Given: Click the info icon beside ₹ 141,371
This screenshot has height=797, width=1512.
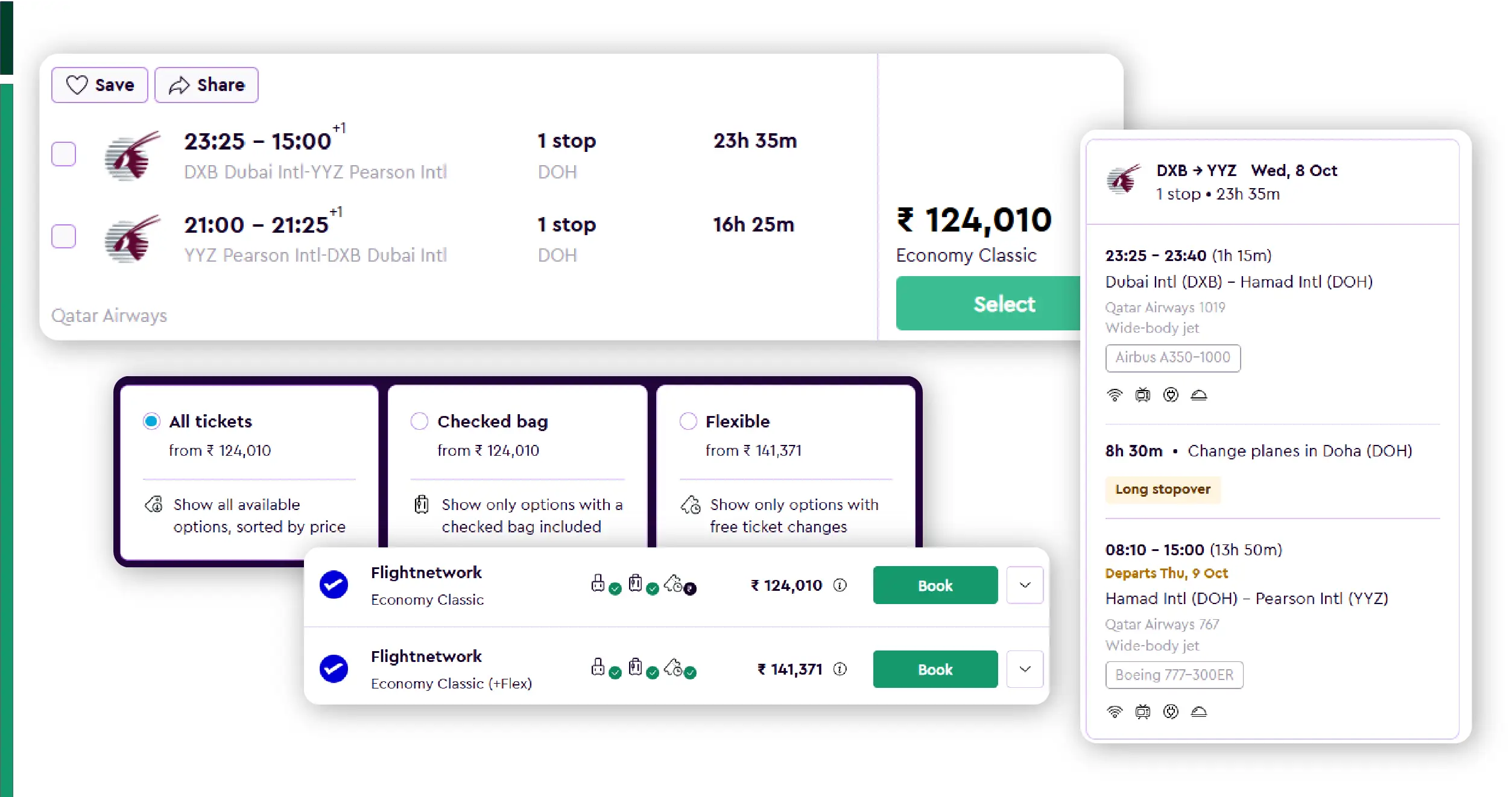Looking at the screenshot, I should point(840,669).
